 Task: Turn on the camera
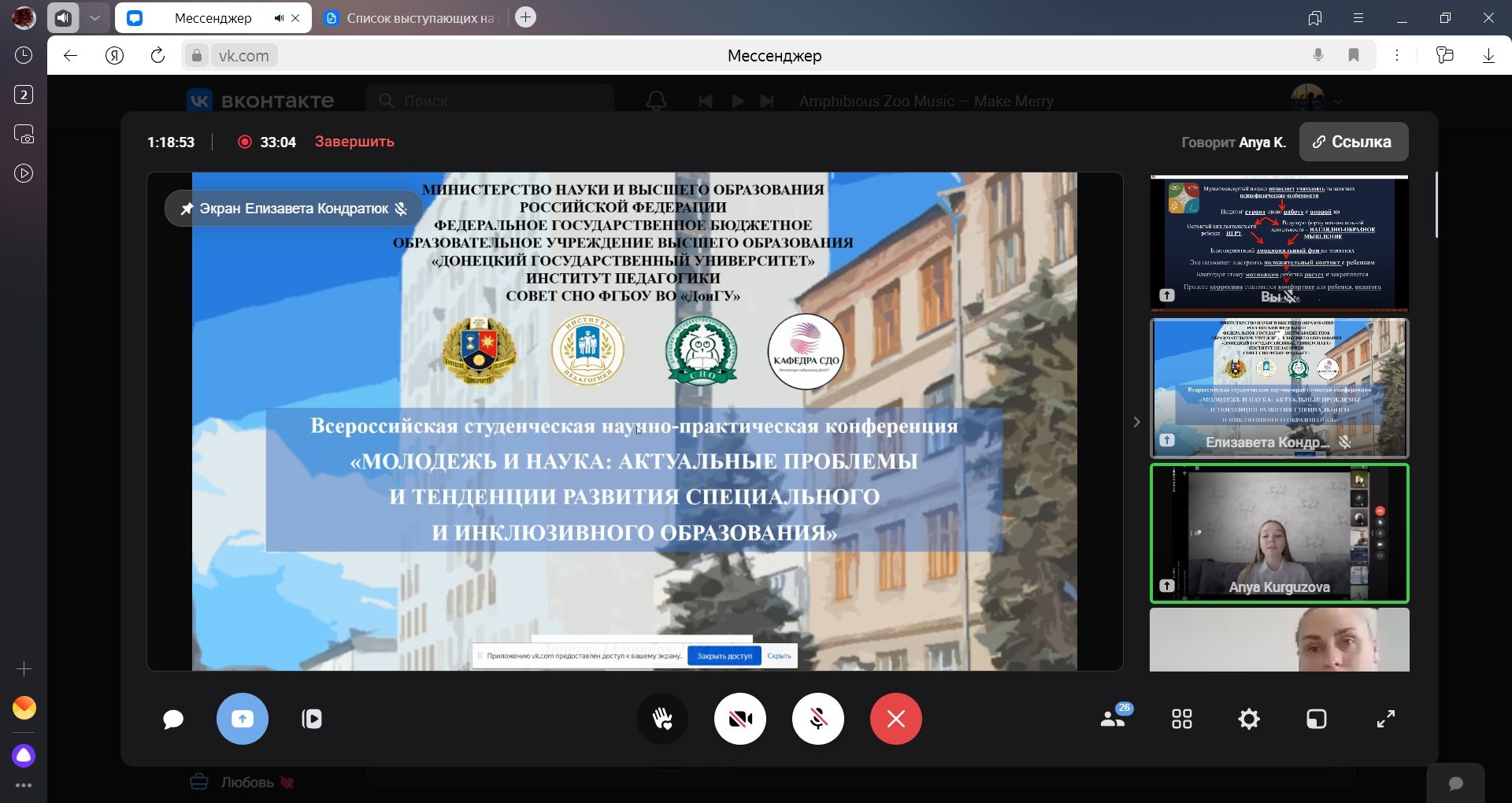pyautogui.click(x=740, y=719)
